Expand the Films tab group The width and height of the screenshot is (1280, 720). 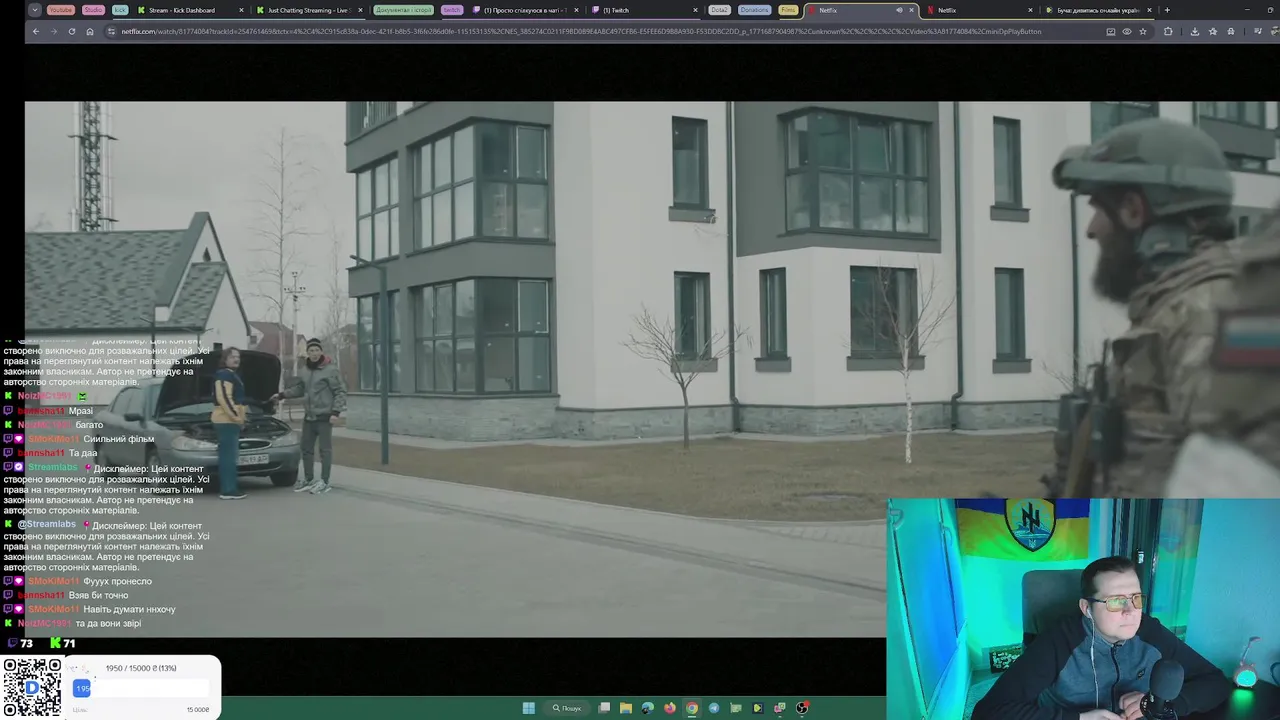pyautogui.click(x=788, y=10)
